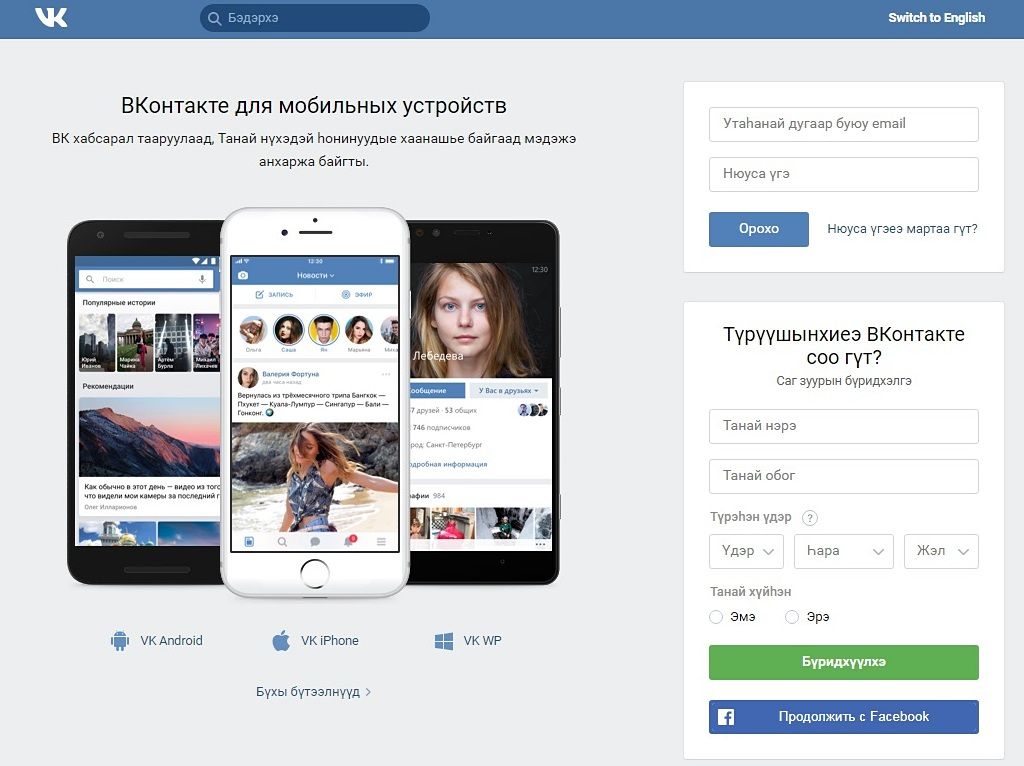Open the birthday help question-mark icon
The width and height of the screenshot is (1024, 766).
point(810,518)
